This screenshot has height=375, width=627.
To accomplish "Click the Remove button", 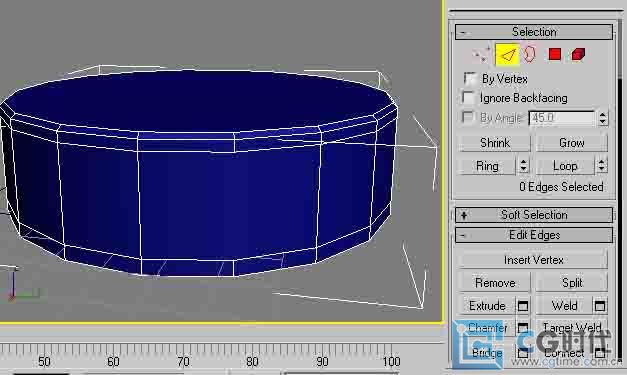I will pyautogui.click(x=495, y=283).
